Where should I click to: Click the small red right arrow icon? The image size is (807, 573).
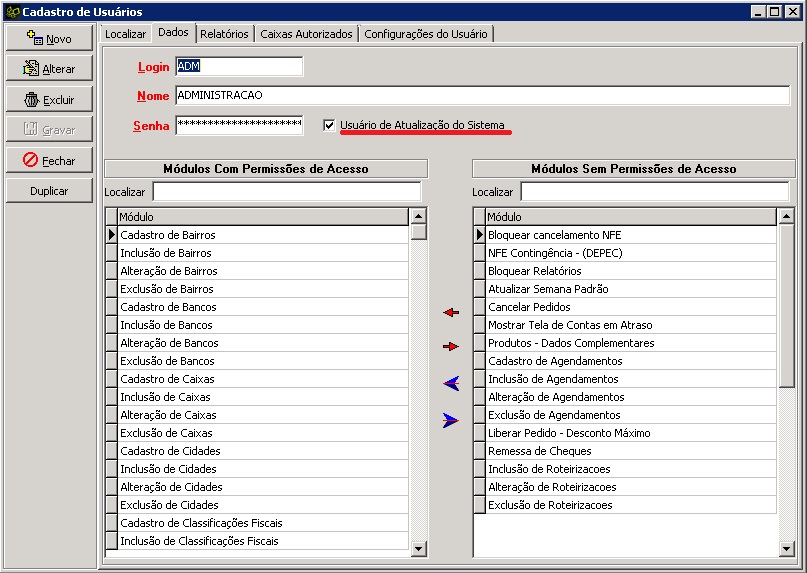pos(450,346)
